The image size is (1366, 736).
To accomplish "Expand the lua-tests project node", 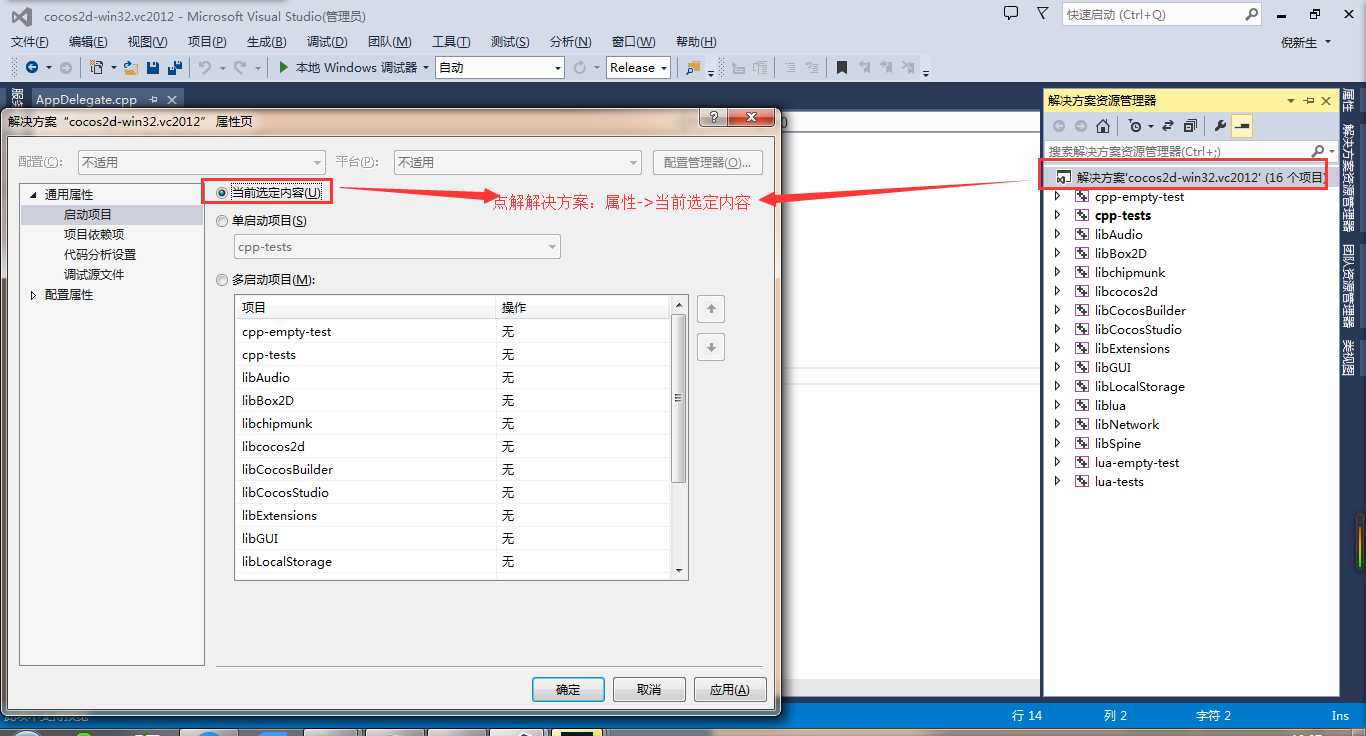I will pyautogui.click(x=1058, y=482).
